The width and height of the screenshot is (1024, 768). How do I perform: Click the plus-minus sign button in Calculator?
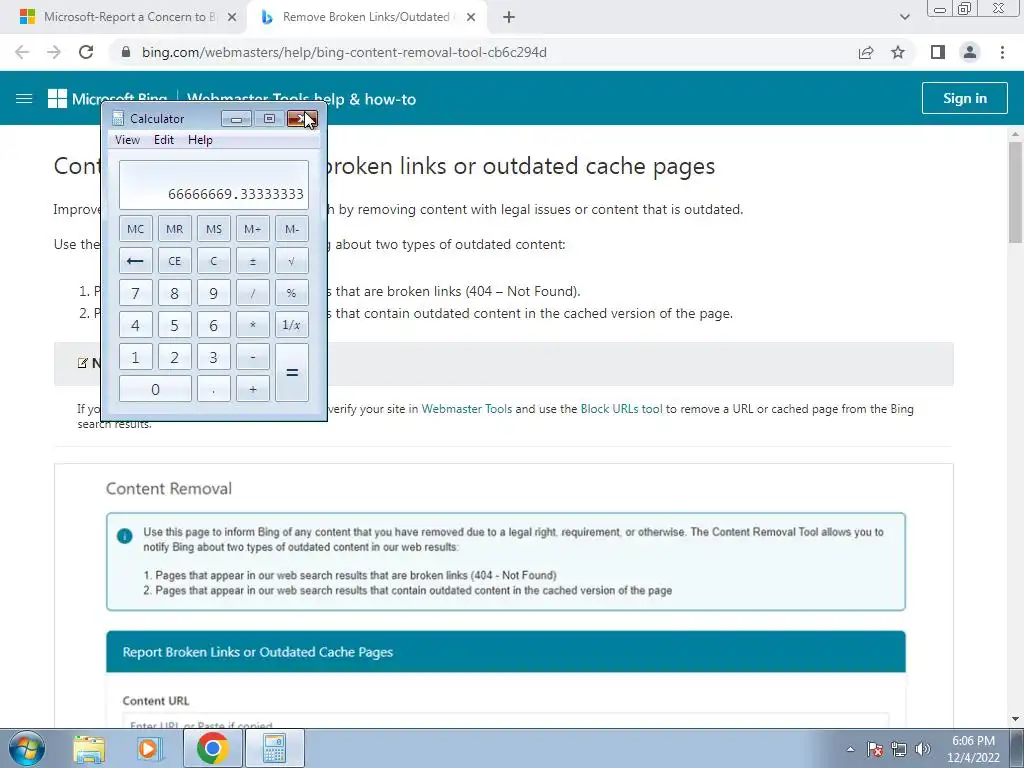252,261
